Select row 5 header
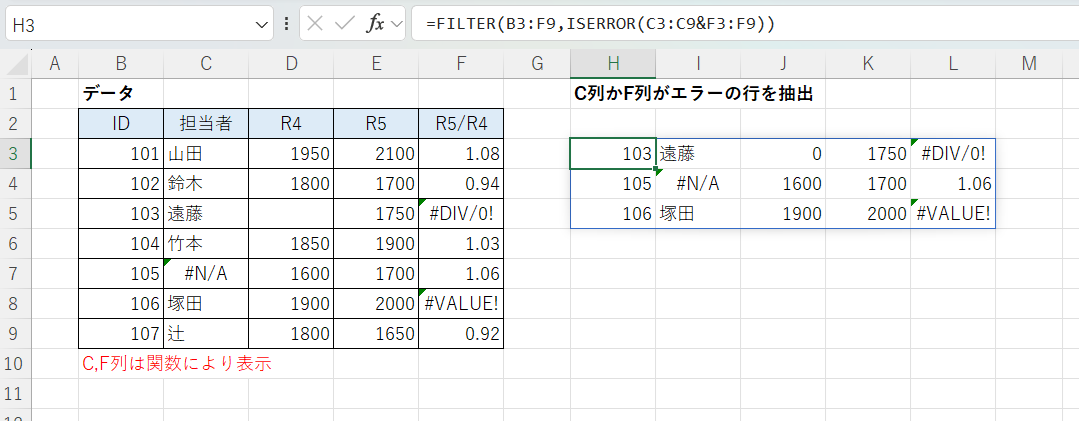1079x421 pixels. pyautogui.click(x=15, y=214)
